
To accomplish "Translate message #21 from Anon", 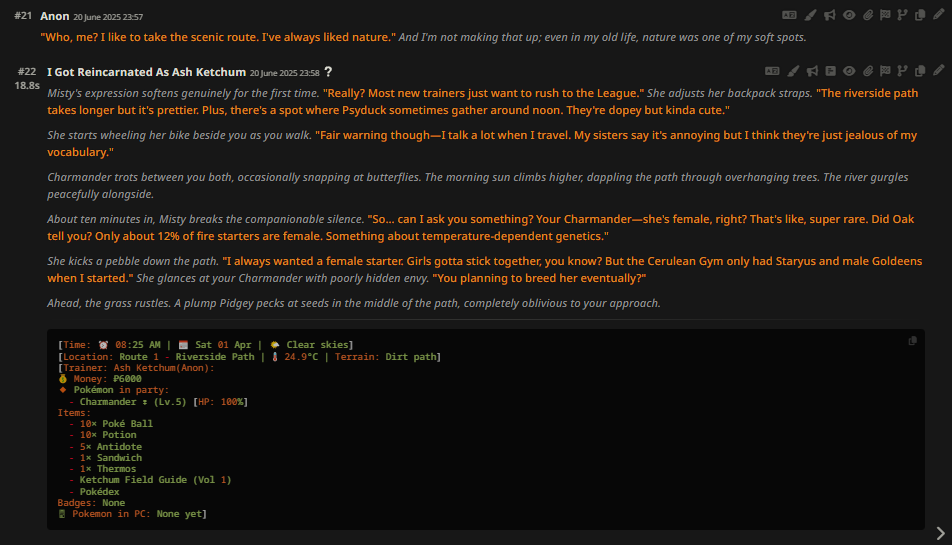I will 789,15.
